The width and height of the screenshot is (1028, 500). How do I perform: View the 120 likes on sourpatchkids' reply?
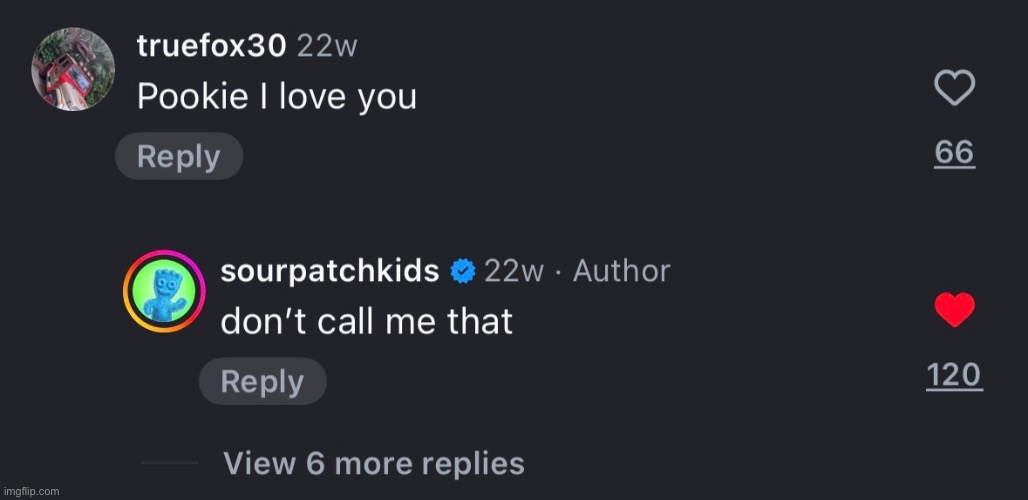953,375
